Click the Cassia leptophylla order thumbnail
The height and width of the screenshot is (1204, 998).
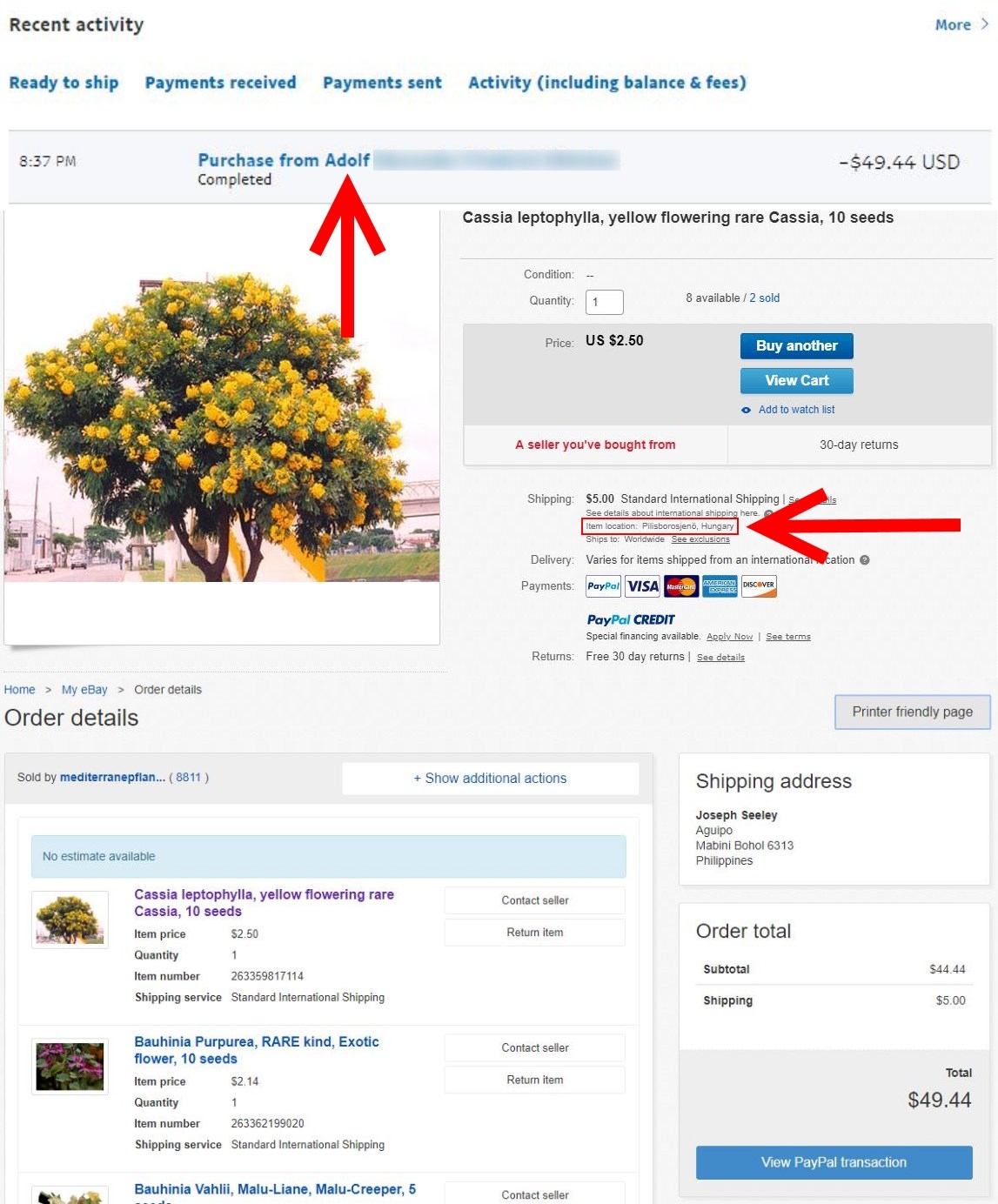coord(70,920)
